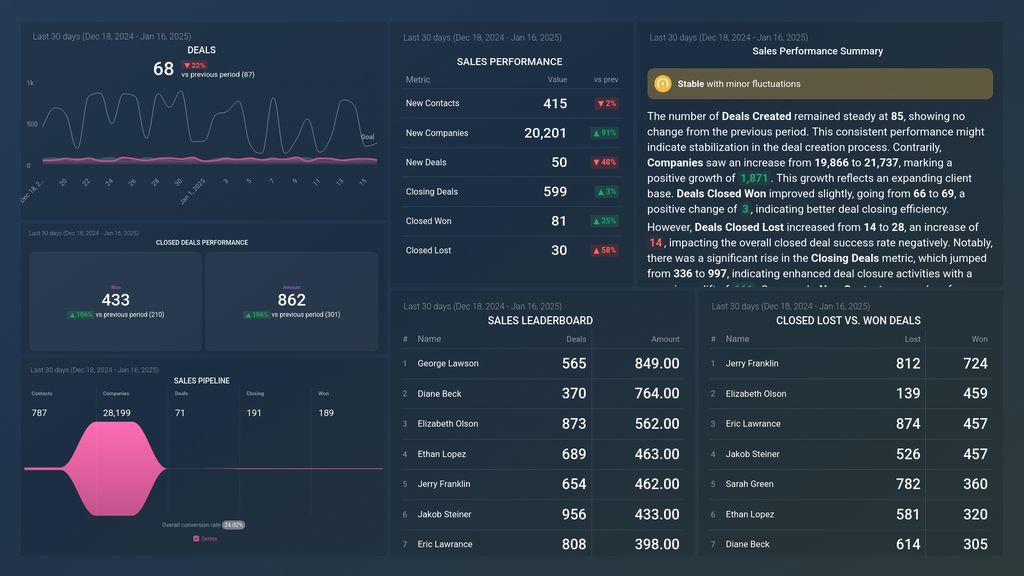Click the Closing value 191 in Sales Pipeline
The width and height of the screenshot is (1024, 576).
pos(254,413)
